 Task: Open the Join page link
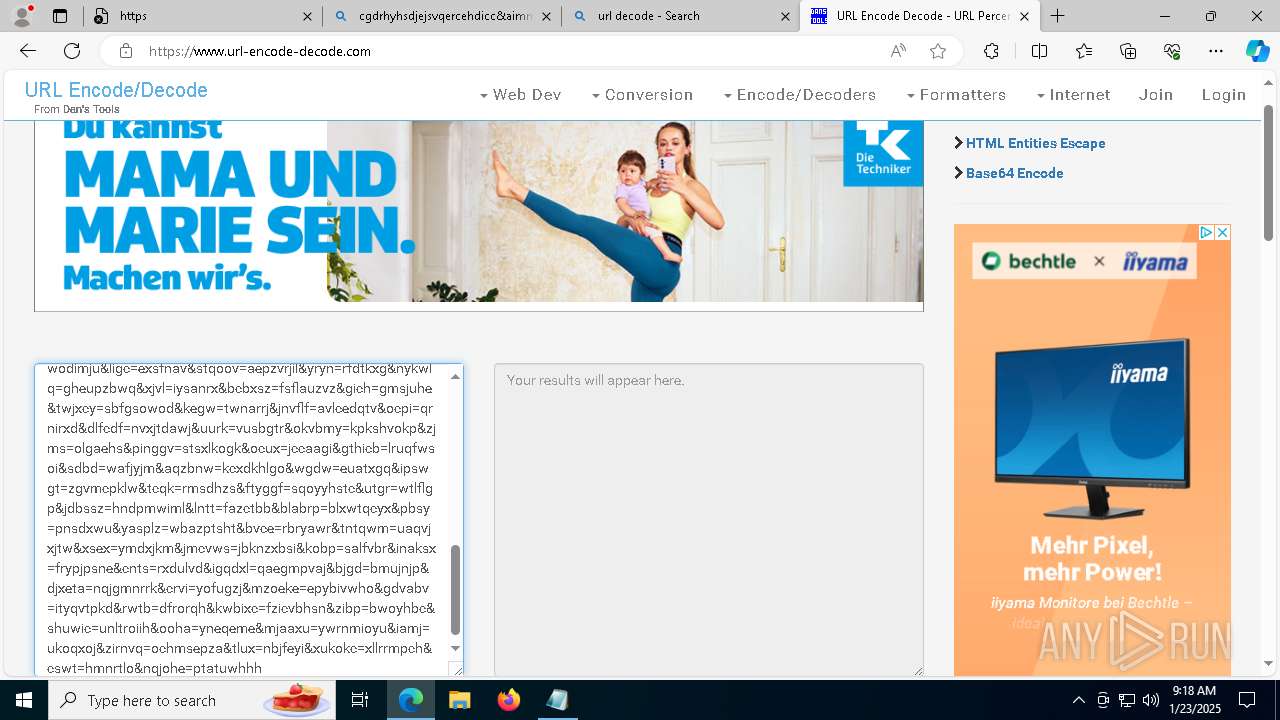[x=1156, y=95]
